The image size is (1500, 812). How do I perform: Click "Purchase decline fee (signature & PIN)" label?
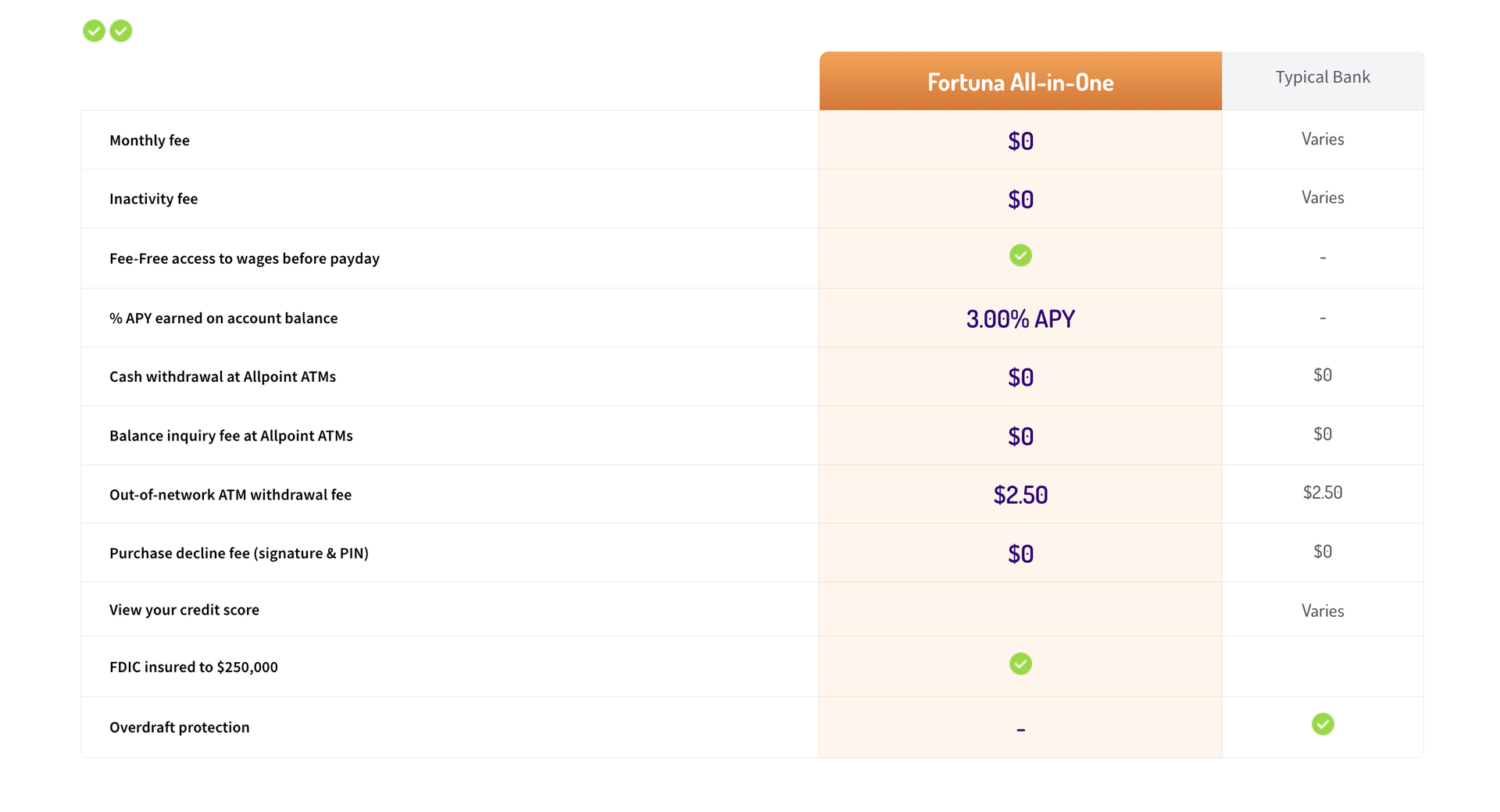coord(239,554)
